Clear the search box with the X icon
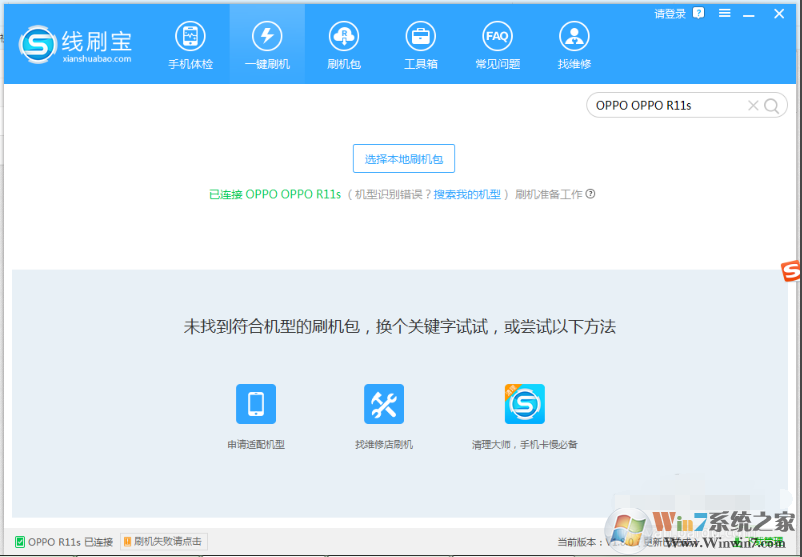 point(753,105)
